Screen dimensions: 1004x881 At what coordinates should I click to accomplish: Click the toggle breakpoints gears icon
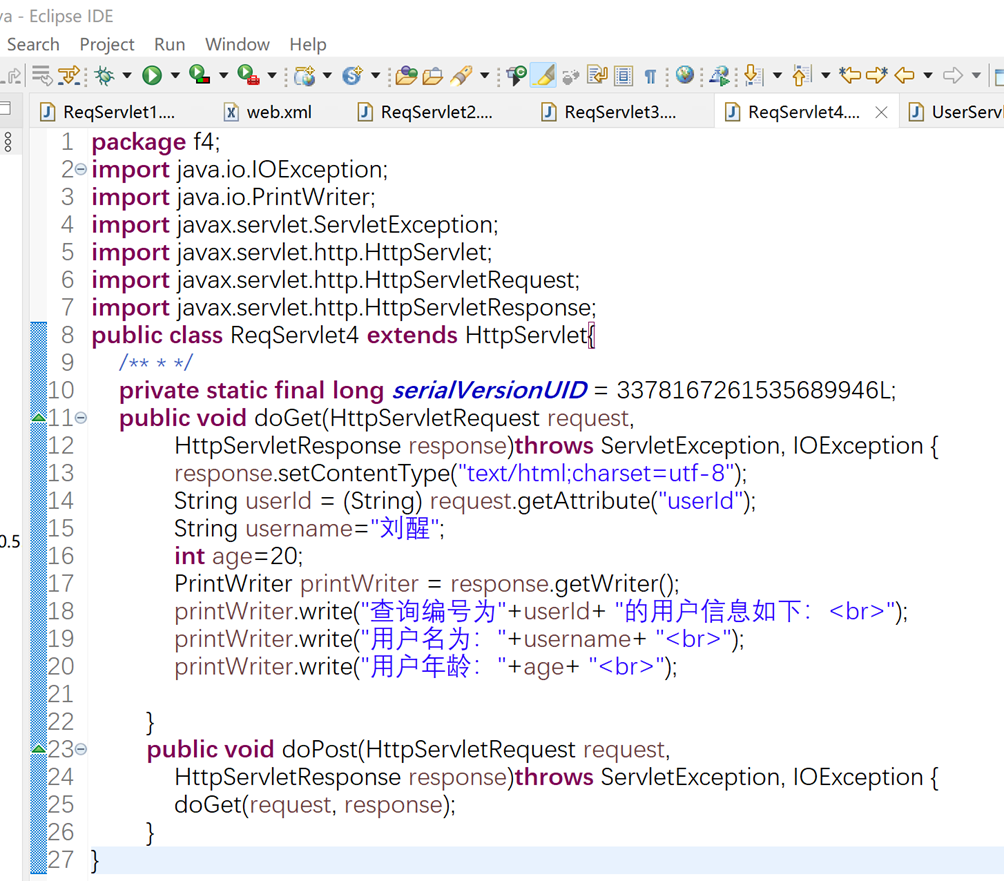coord(570,76)
